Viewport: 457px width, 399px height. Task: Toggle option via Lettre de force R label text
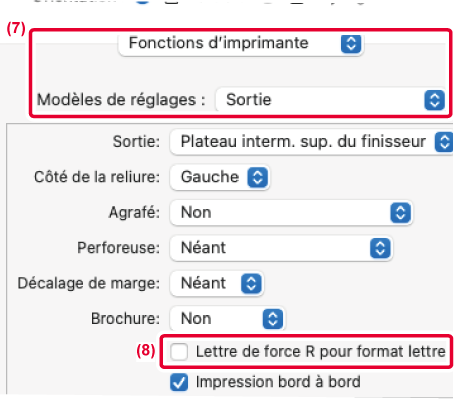pos(321,352)
